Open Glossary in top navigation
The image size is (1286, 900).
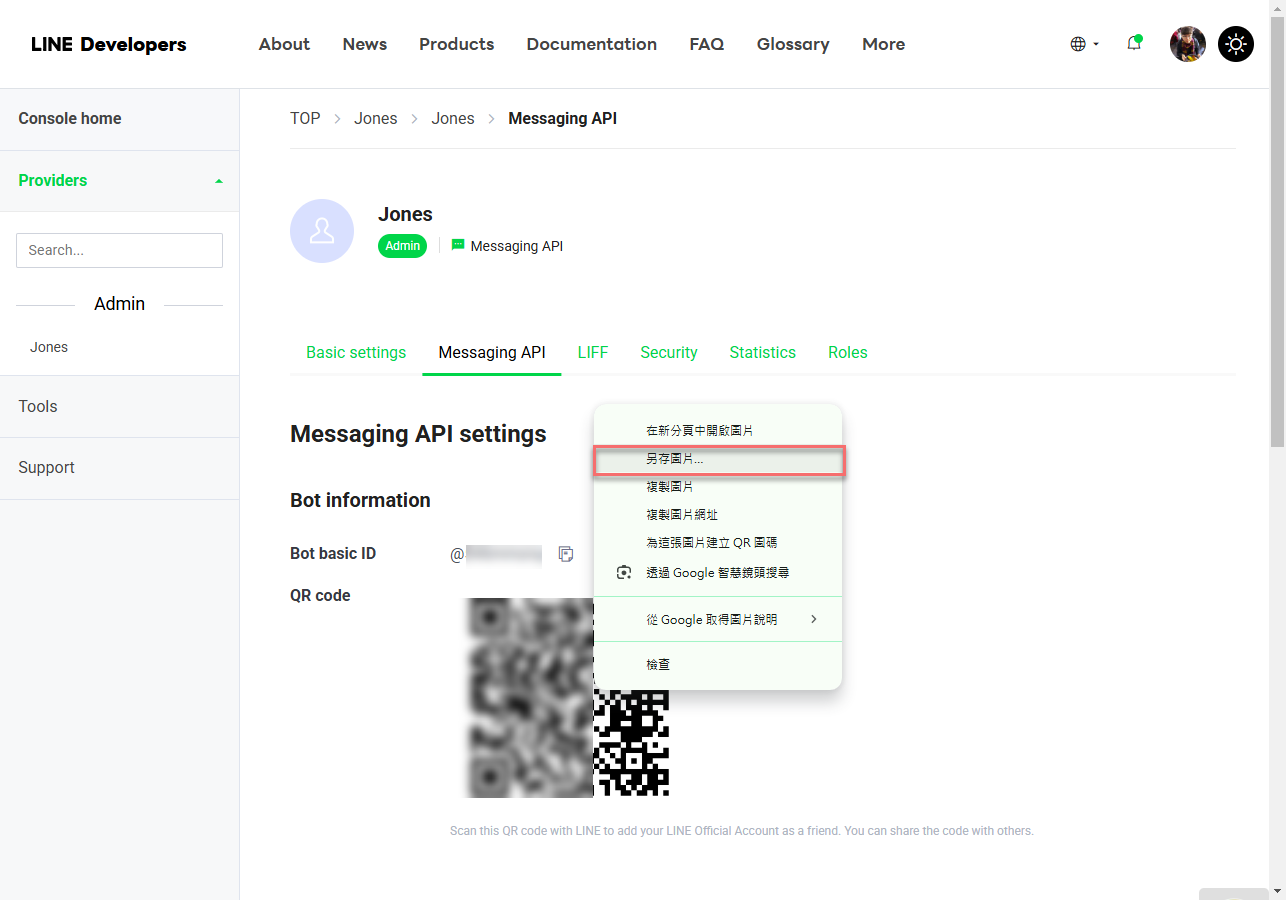tap(793, 44)
